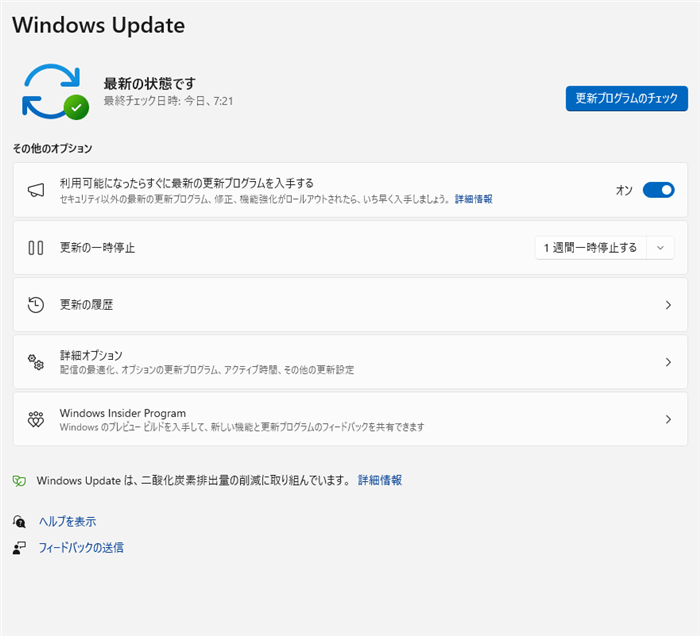Open the 更新の履歴 row
The height and width of the screenshot is (636, 700).
click(350, 305)
